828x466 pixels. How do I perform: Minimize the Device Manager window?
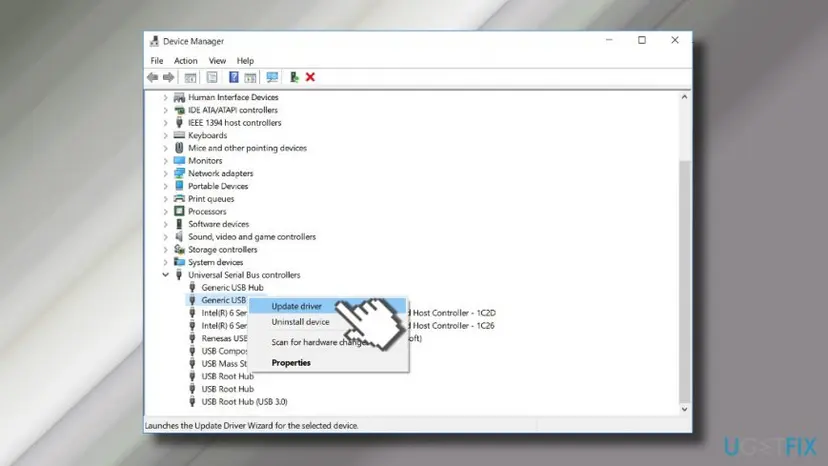tap(609, 40)
